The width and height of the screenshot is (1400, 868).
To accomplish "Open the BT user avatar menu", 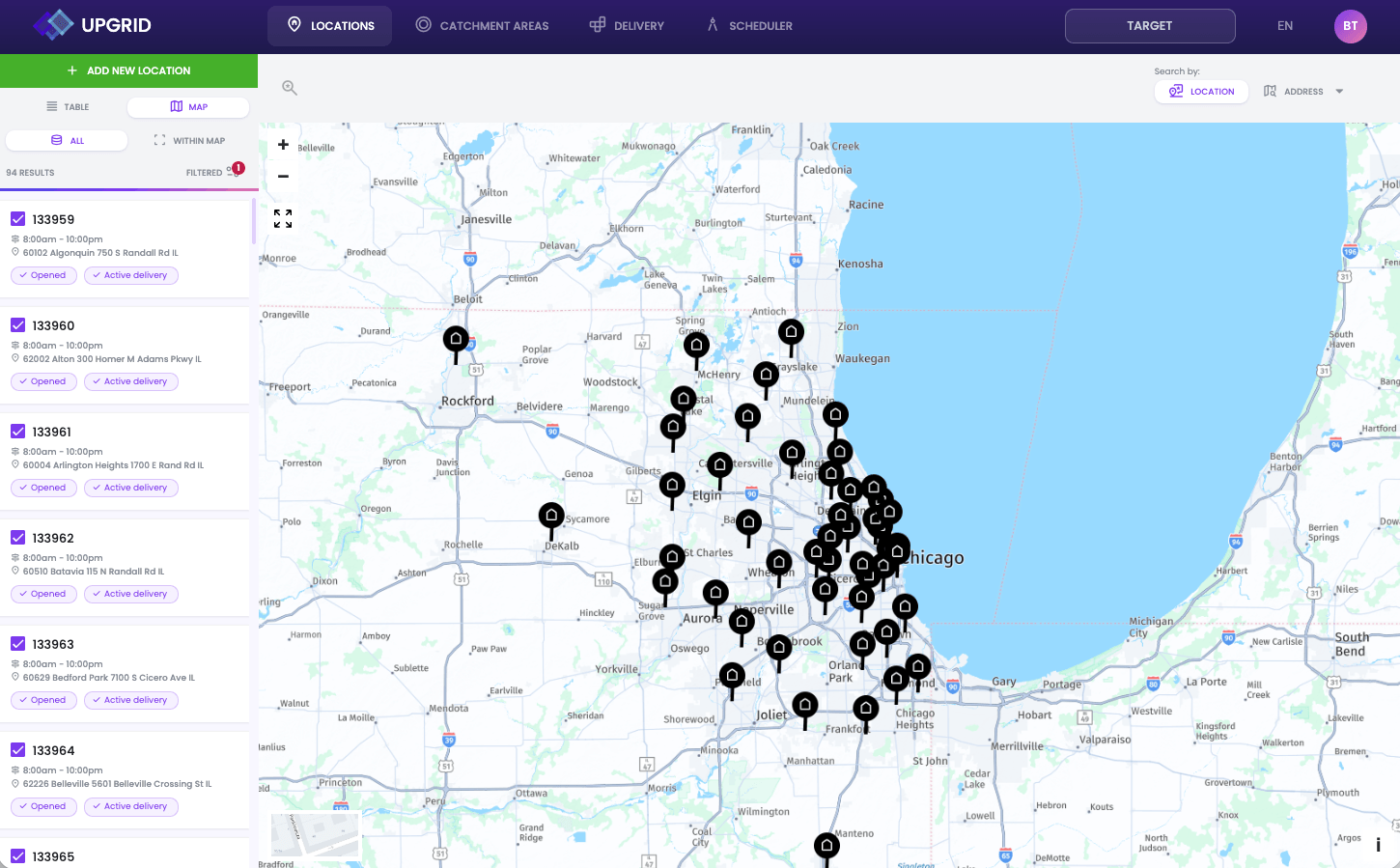I will (1351, 26).
